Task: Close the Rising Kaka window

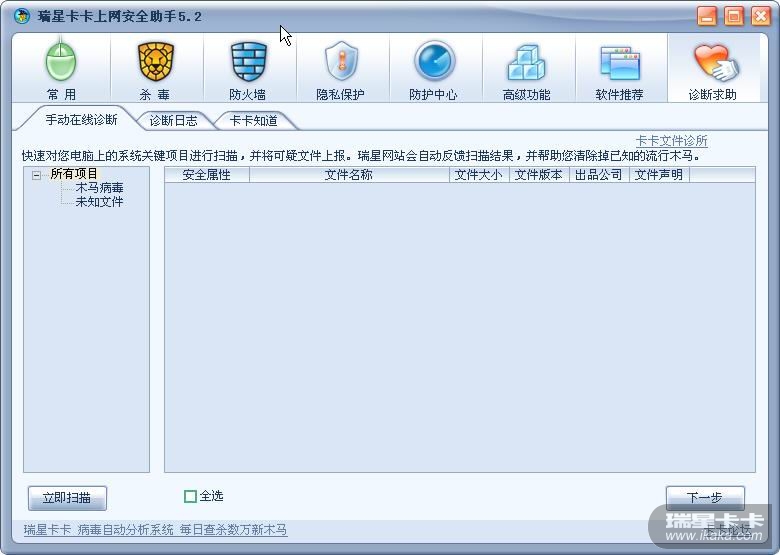Action: (x=761, y=16)
